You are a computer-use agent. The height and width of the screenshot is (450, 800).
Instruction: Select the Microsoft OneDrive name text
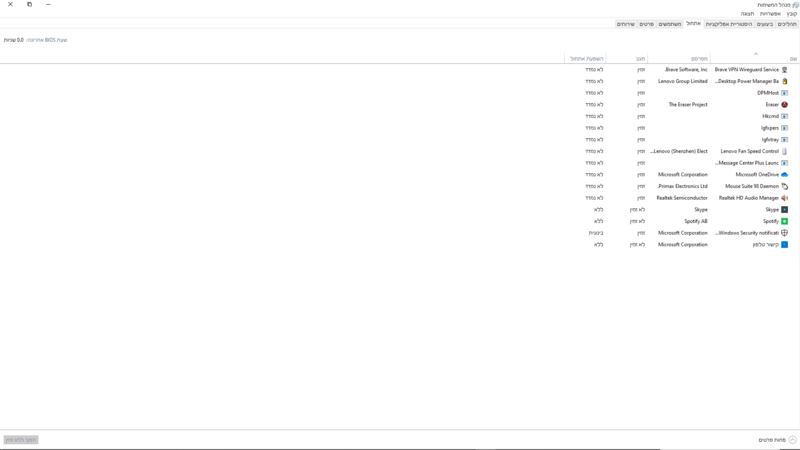(x=757, y=175)
